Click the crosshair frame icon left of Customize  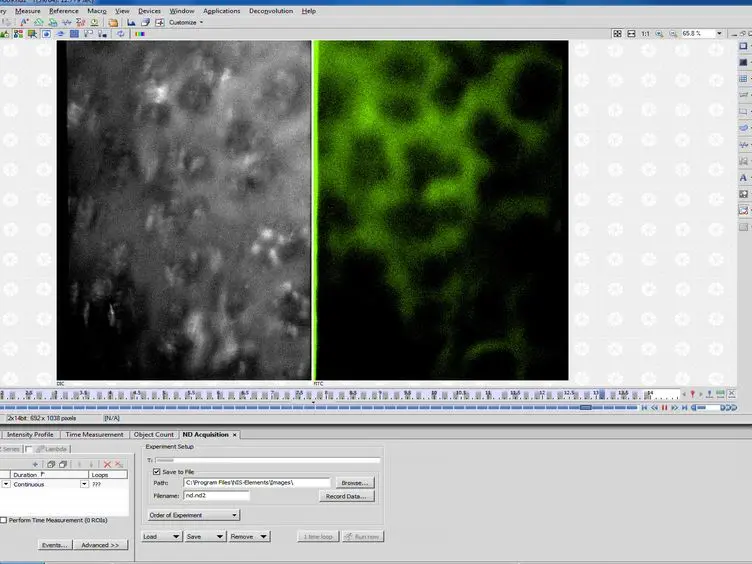tap(159, 22)
